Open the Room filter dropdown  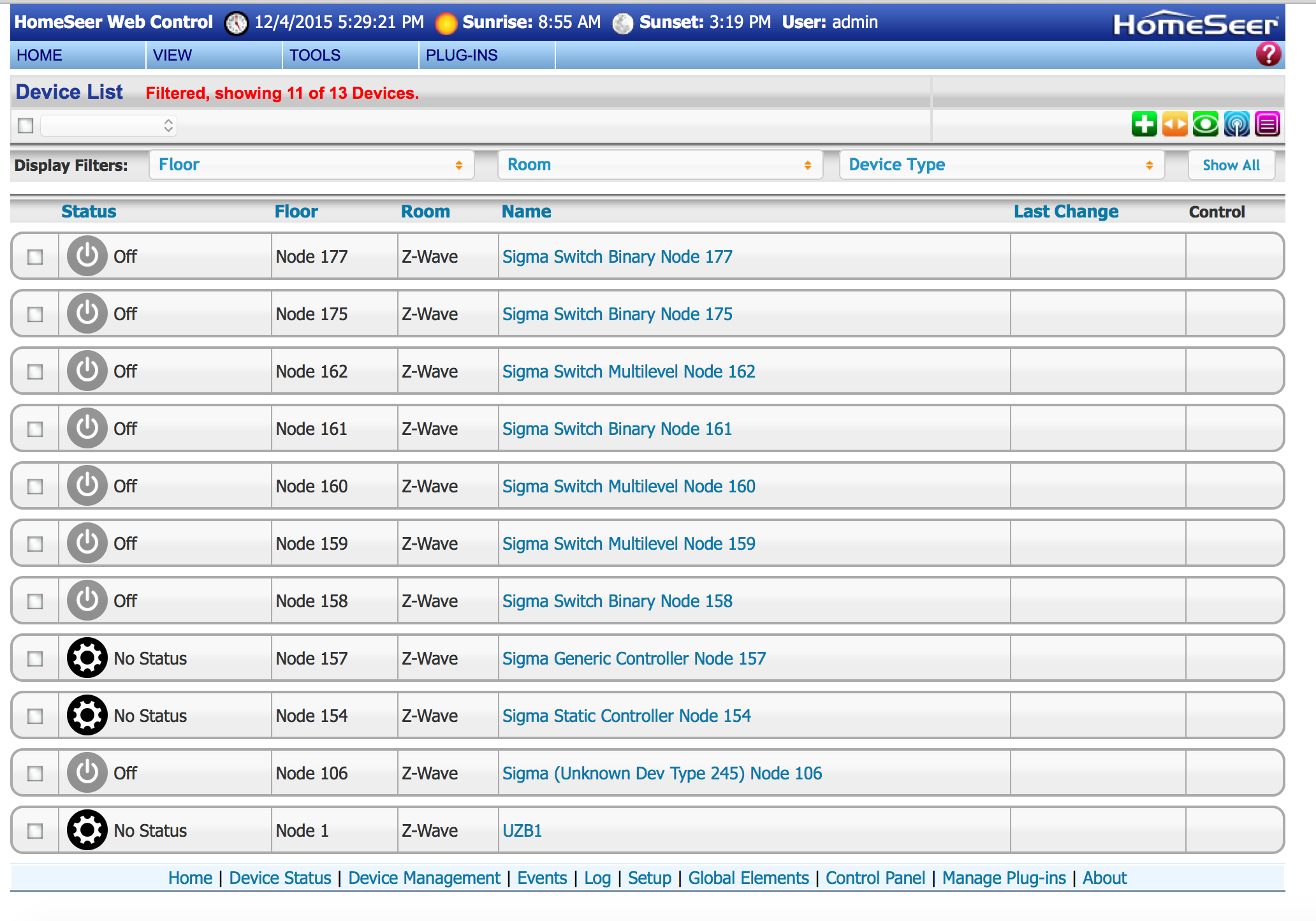click(660, 165)
